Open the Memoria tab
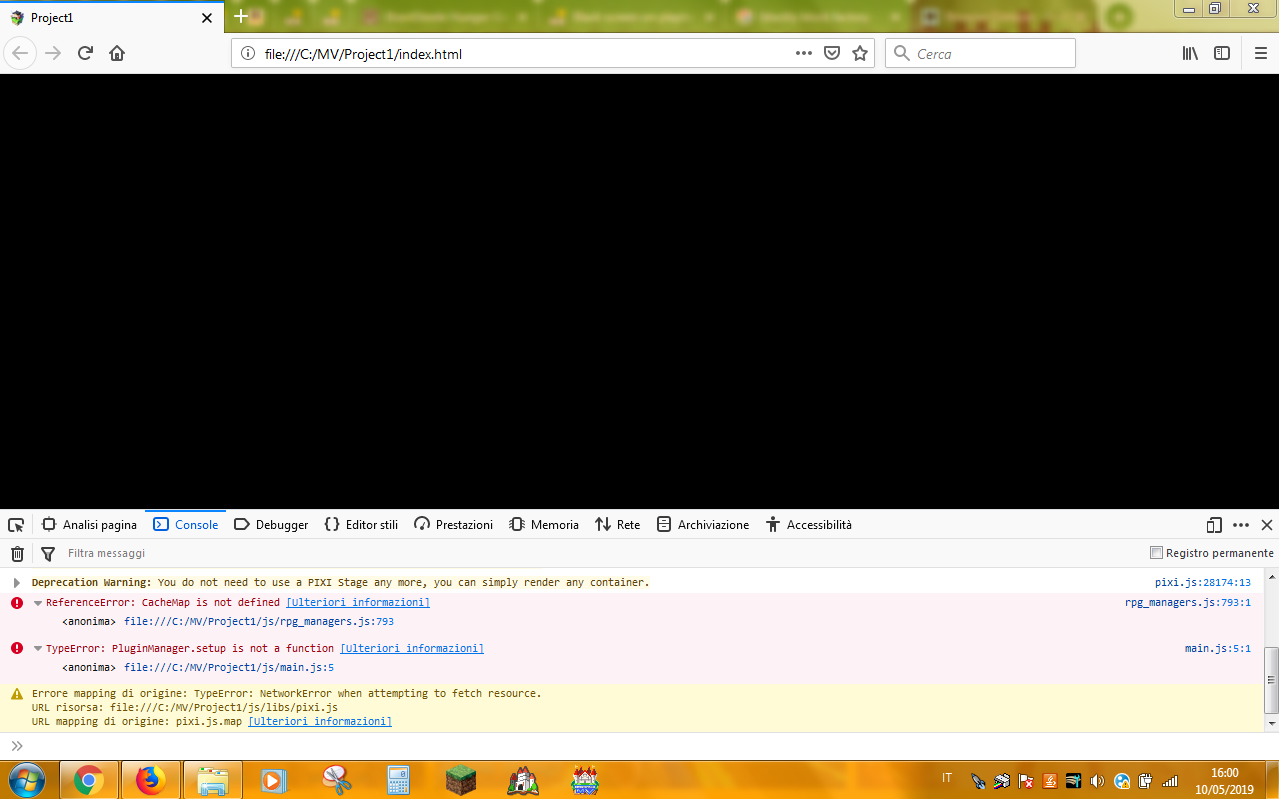This screenshot has height=799, width=1279. (544, 525)
